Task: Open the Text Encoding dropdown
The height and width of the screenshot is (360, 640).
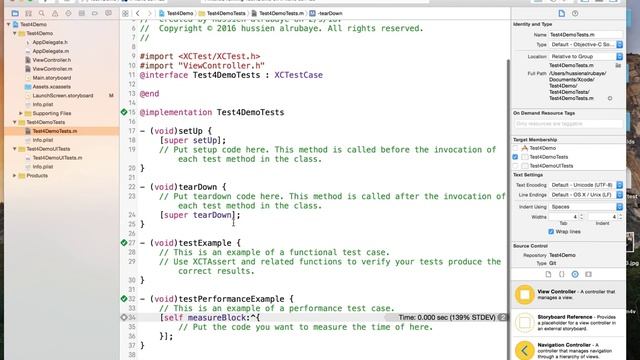Action: [x=586, y=185]
